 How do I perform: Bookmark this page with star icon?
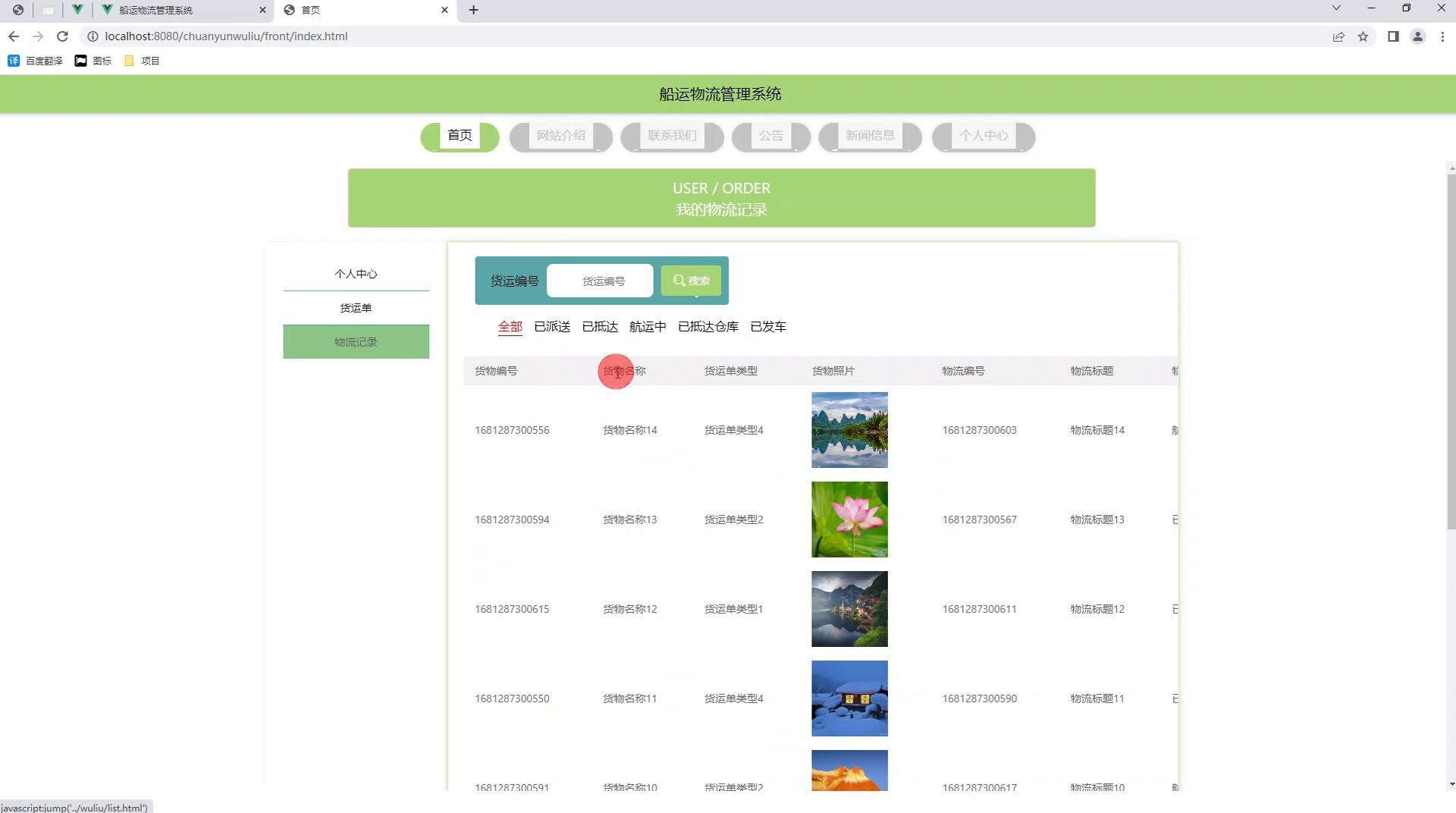(1363, 36)
